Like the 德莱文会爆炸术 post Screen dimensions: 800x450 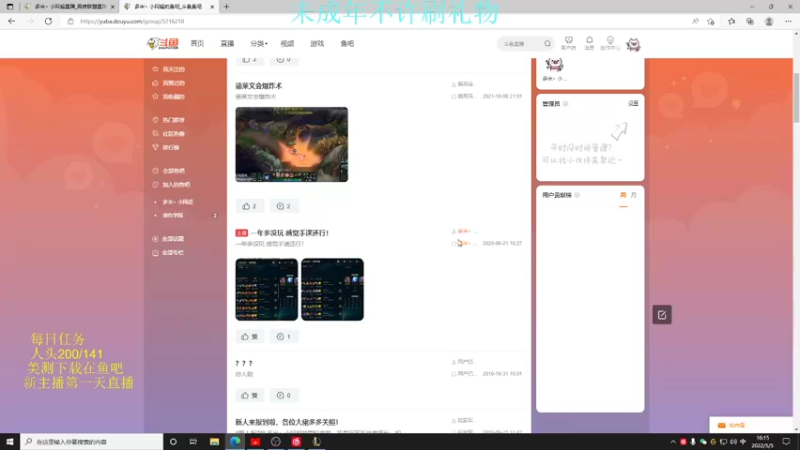249,206
